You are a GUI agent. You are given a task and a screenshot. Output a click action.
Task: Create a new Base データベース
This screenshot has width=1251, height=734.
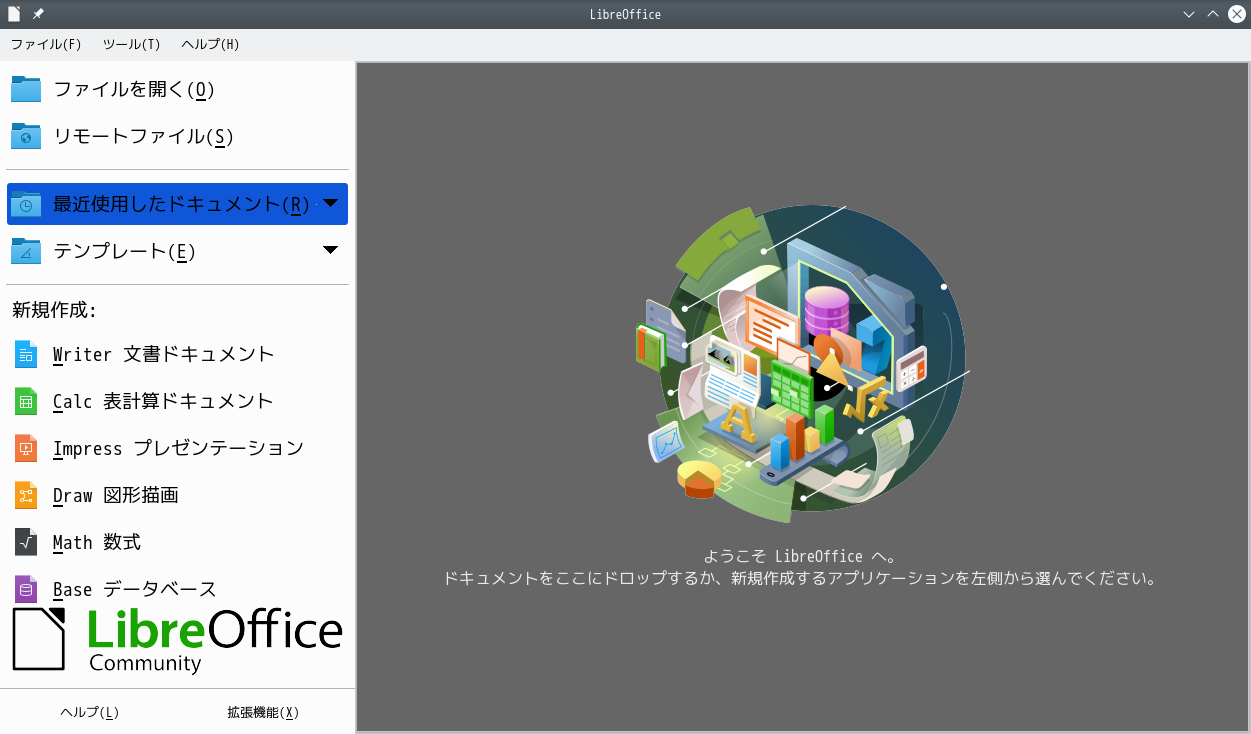click(178, 589)
